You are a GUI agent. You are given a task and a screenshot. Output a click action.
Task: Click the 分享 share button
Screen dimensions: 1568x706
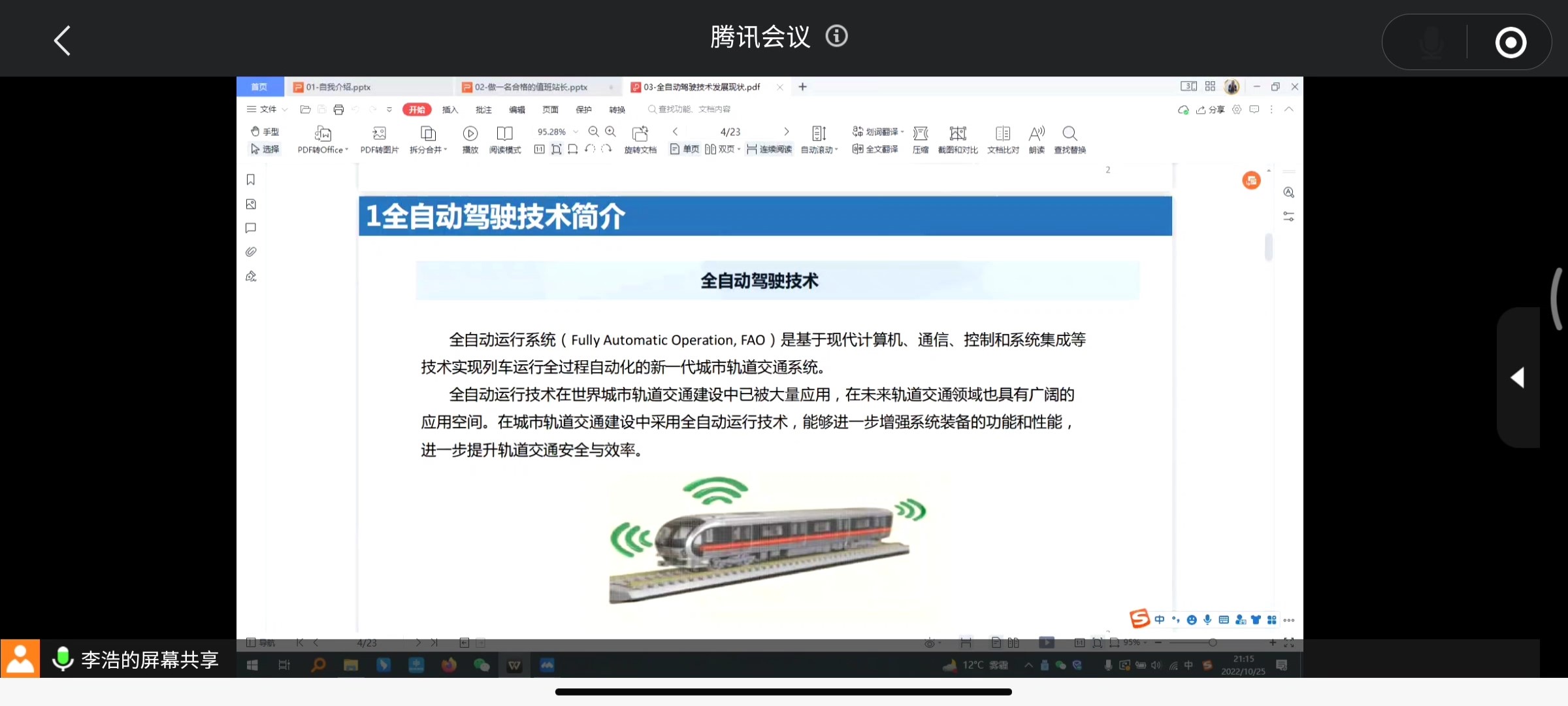(1211, 110)
